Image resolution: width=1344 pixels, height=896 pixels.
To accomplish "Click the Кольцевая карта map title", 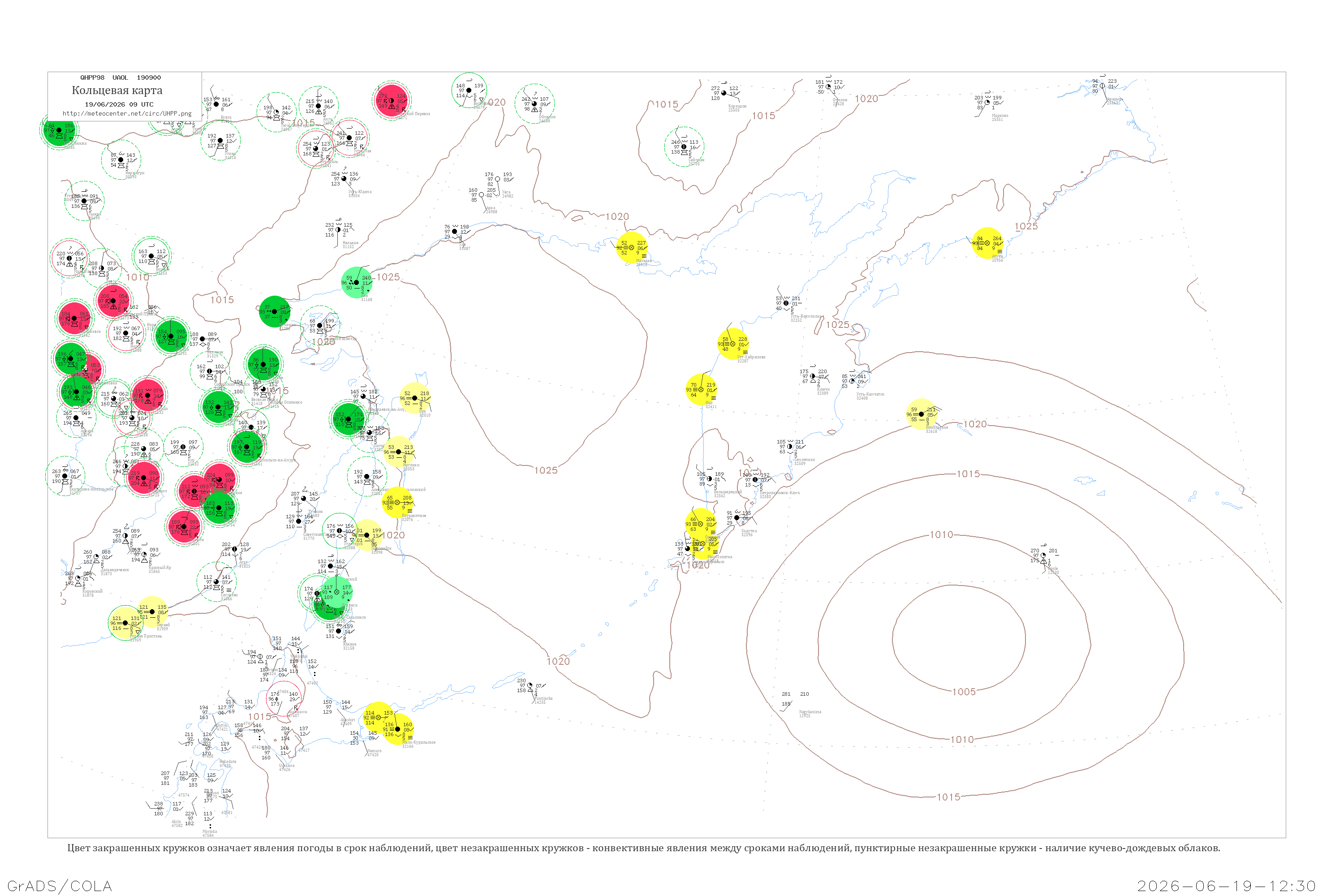I will point(117,90).
